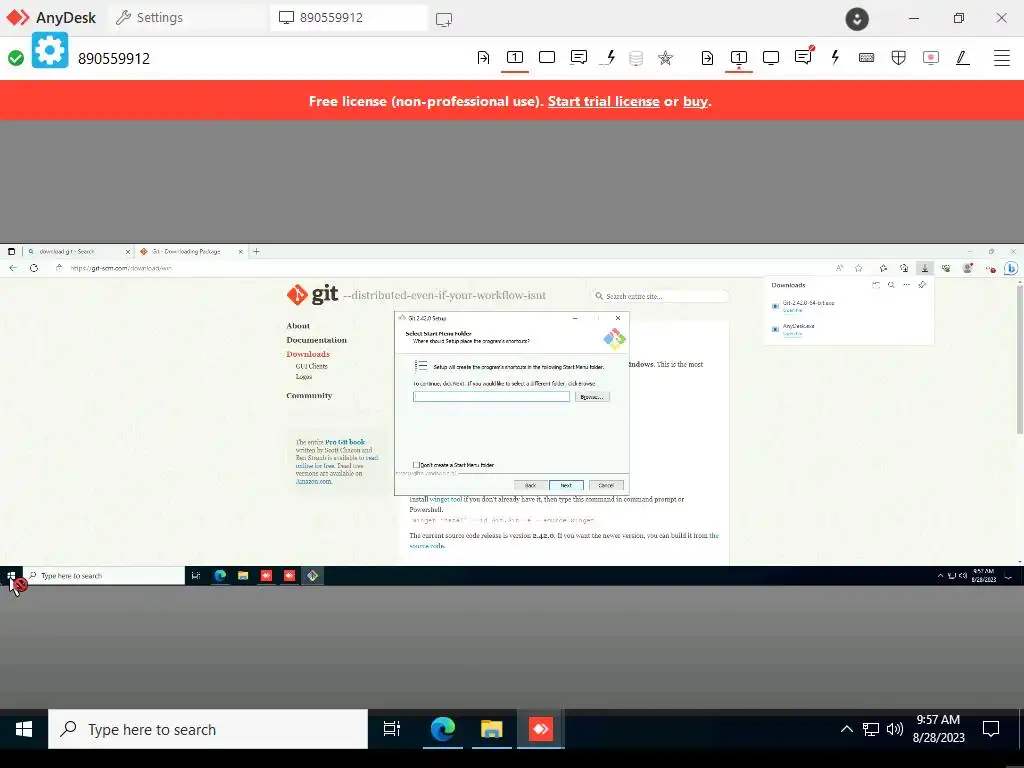Click the Downloads link in git sidebar
Image resolution: width=1024 pixels, height=768 pixels.
[x=308, y=355]
